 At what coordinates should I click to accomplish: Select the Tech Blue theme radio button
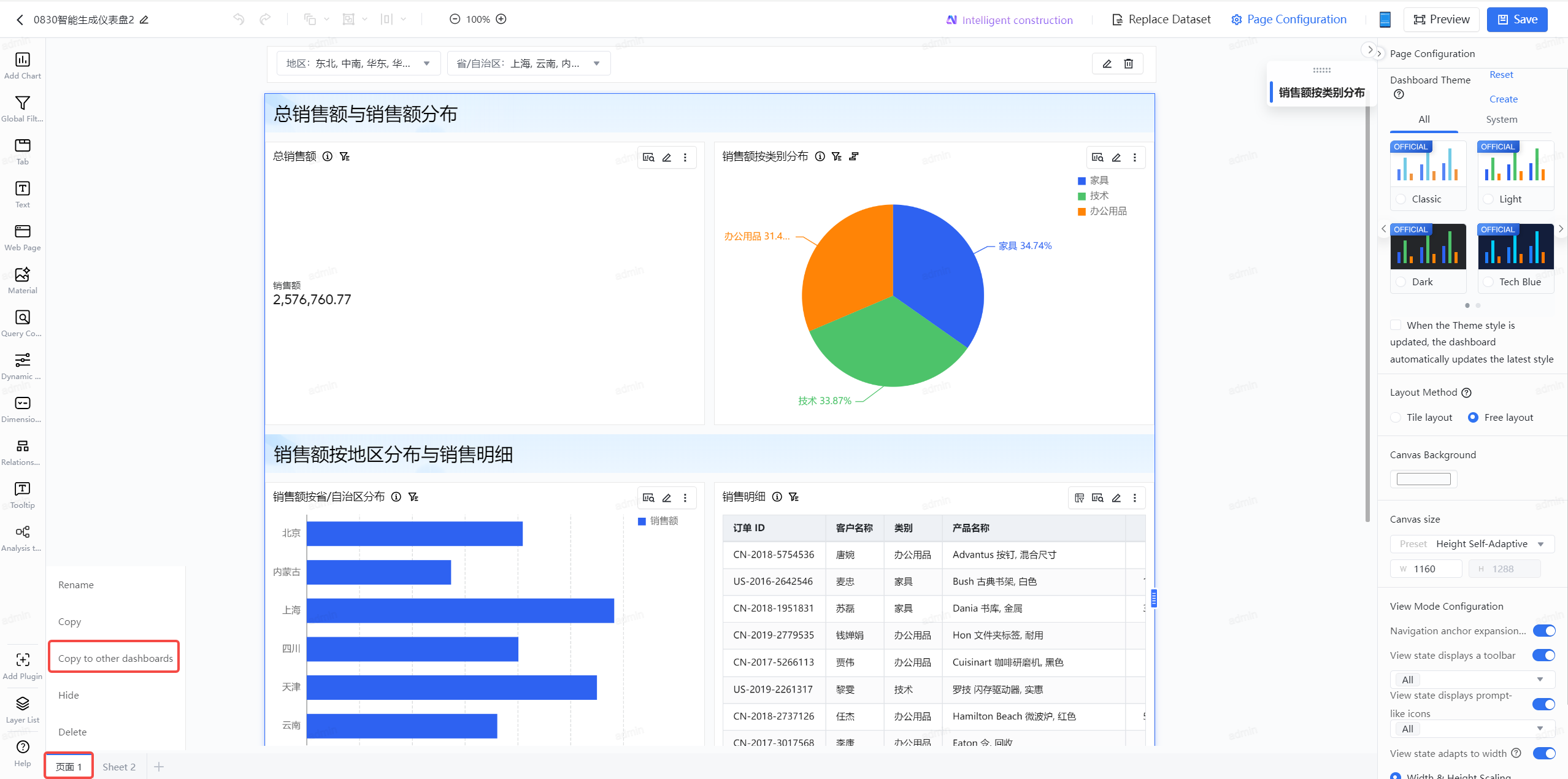[x=1488, y=282]
